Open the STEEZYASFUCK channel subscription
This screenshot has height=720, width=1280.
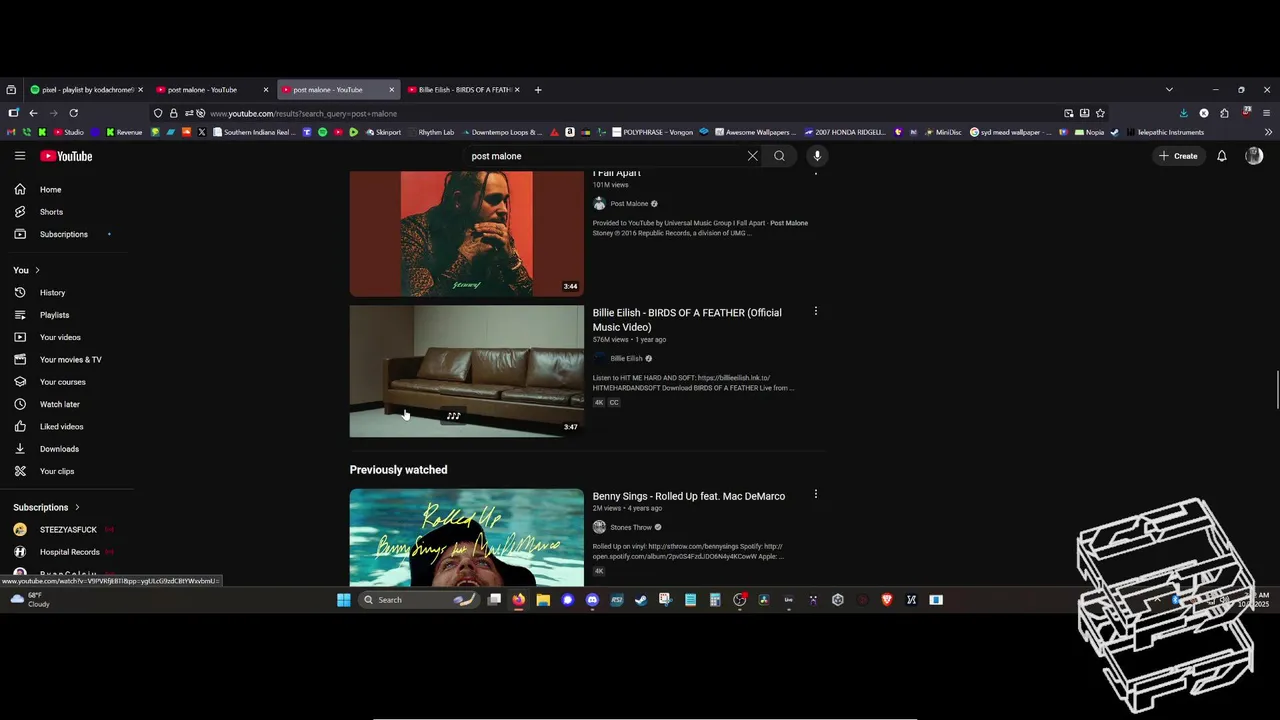click(x=67, y=530)
